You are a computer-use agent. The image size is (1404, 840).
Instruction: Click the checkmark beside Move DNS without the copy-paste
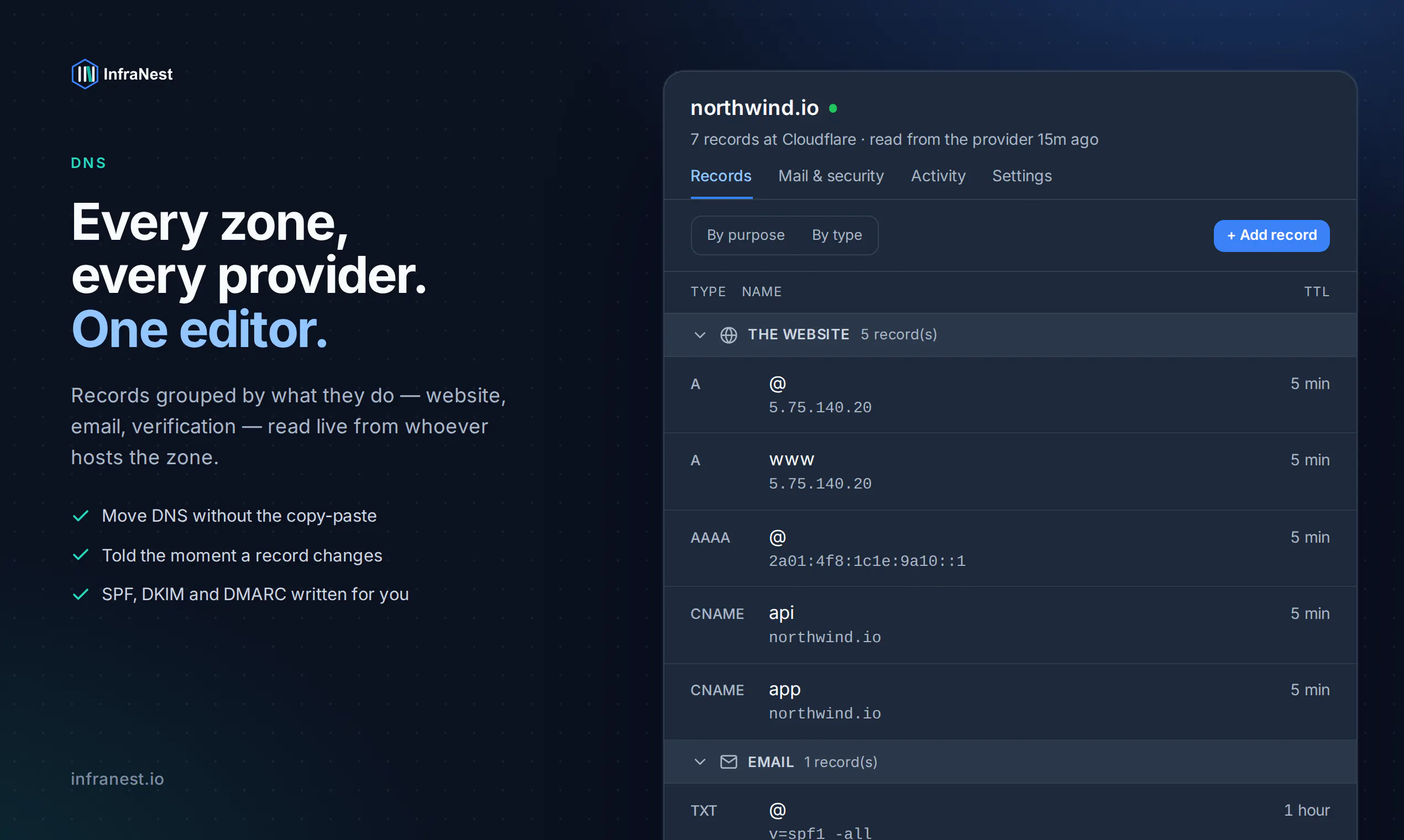[81, 516]
